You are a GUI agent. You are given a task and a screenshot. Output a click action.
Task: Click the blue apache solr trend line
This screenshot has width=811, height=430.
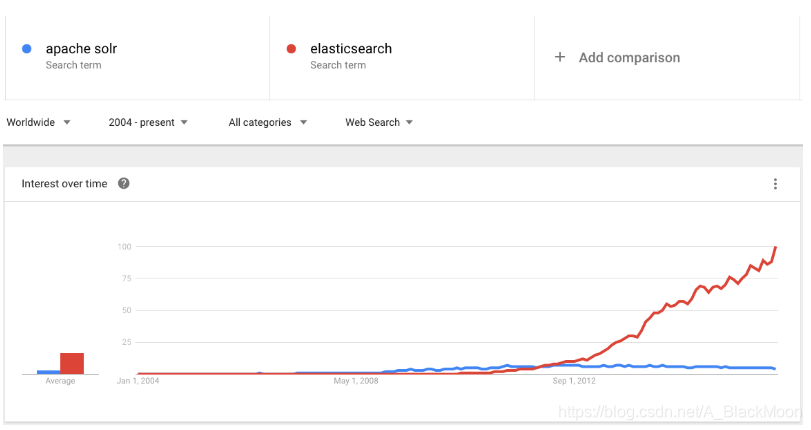click(672, 366)
